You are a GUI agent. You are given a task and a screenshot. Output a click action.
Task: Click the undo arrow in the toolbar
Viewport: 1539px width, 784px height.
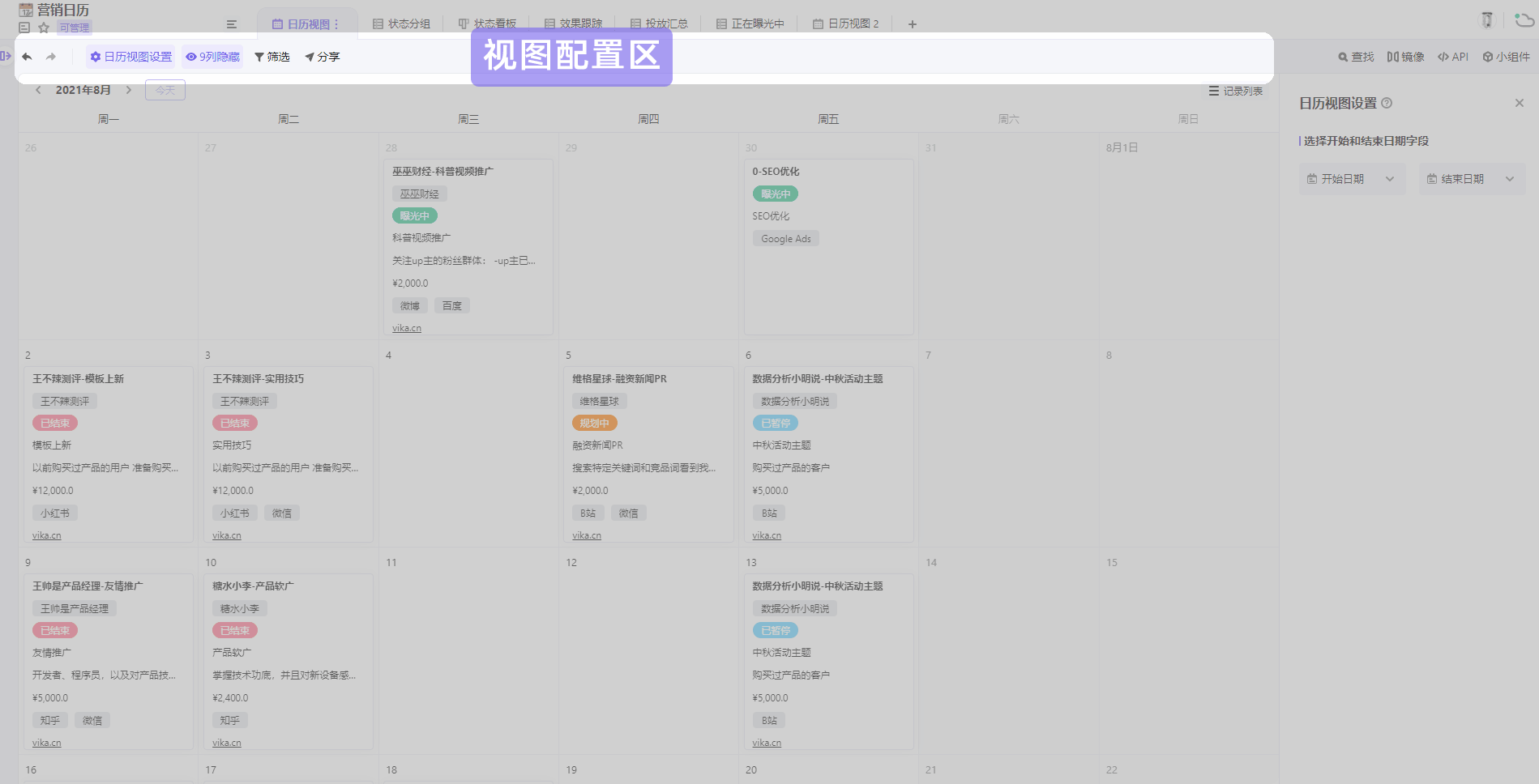pos(27,57)
